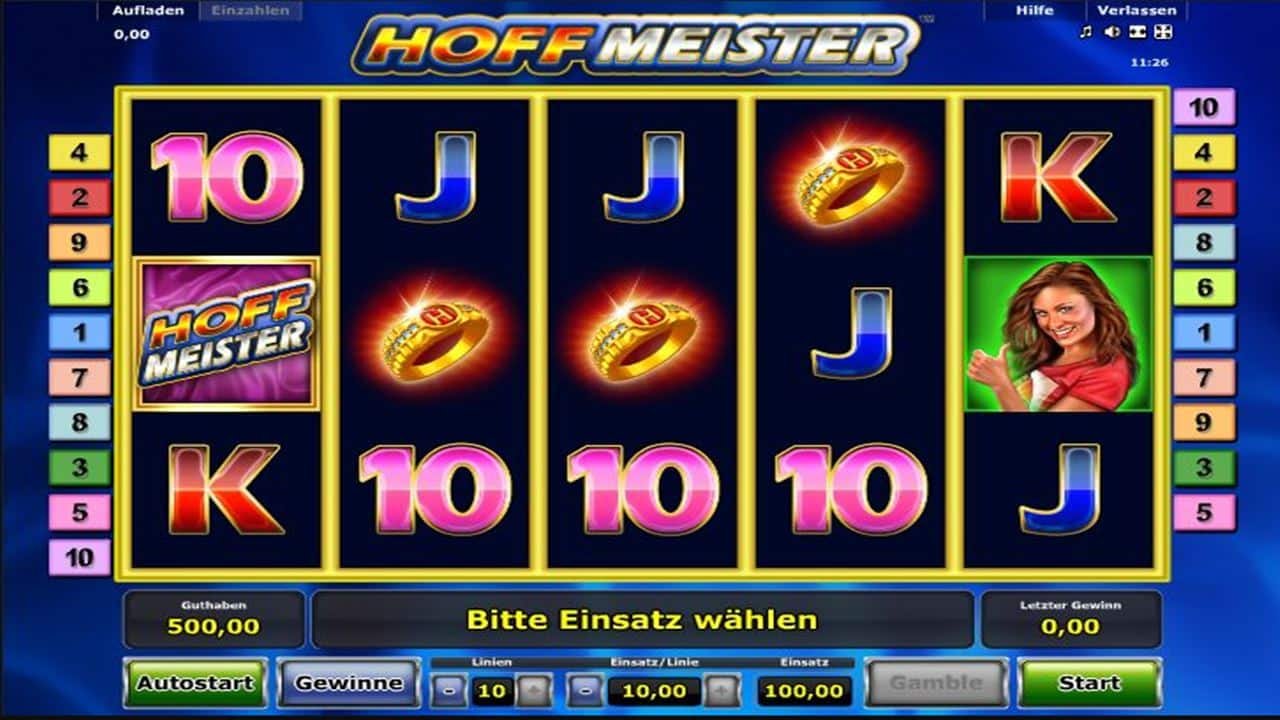Select the red payline 2 marker on right
Image resolution: width=1280 pixels, height=720 pixels.
[1204, 198]
